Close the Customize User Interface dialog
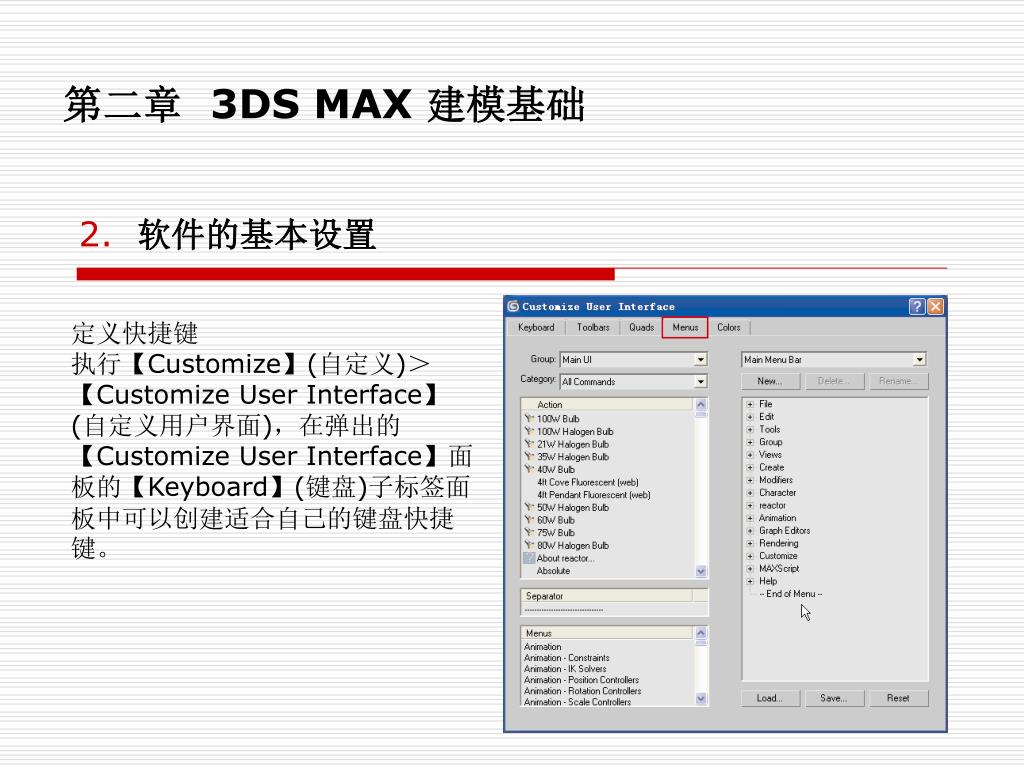Image resolution: width=1024 pixels, height=768 pixels. tap(935, 306)
